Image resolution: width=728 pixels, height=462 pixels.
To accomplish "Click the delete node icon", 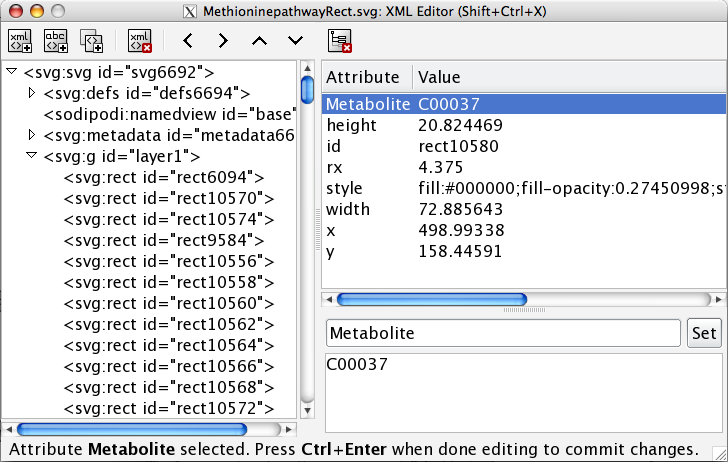I will pyautogui.click(x=140, y=41).
